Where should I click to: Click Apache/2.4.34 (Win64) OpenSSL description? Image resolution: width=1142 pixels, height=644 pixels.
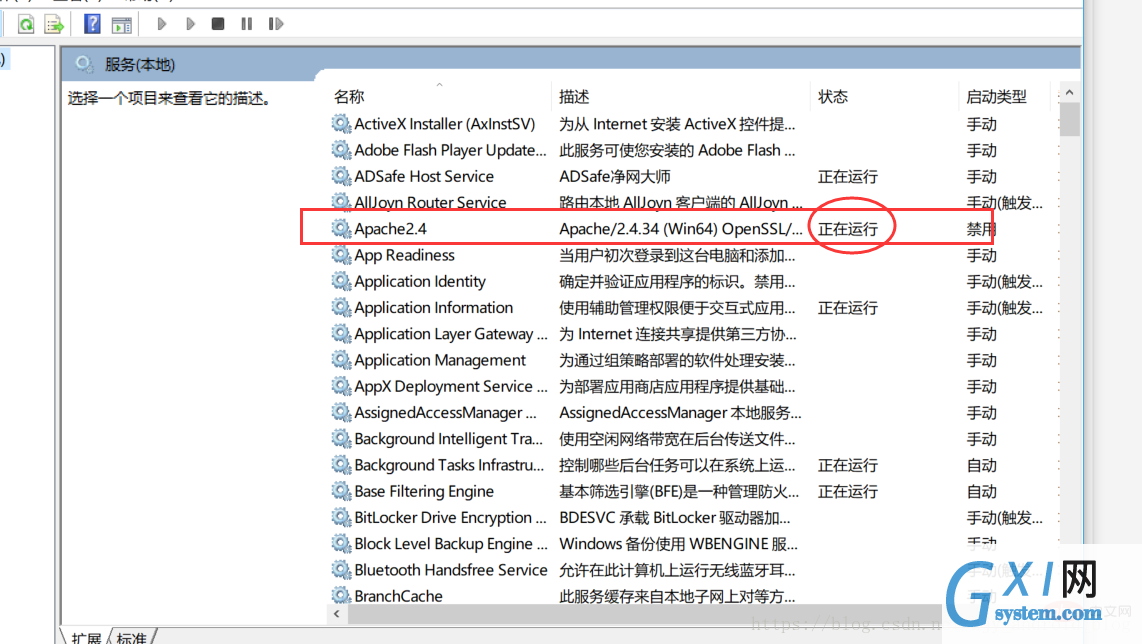tap(681, 229)
